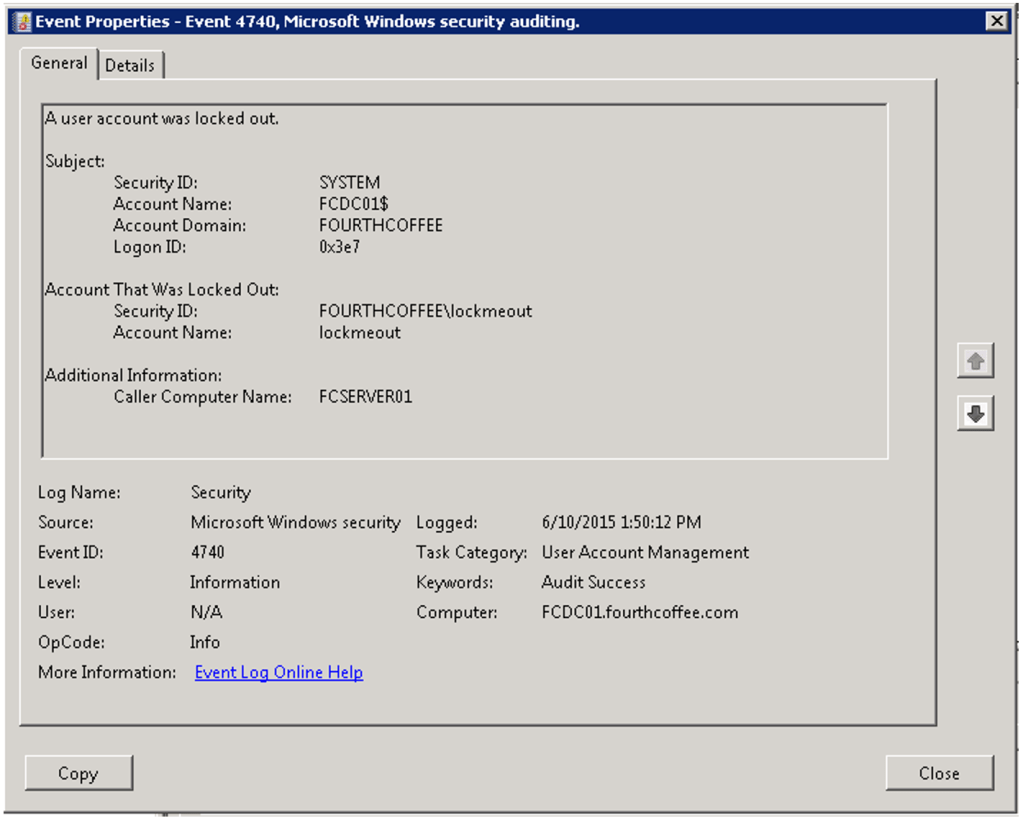Viewport: 1023px width, 818px height.
Task: Close the Event Properties window with X
Action: pos(995,21)
